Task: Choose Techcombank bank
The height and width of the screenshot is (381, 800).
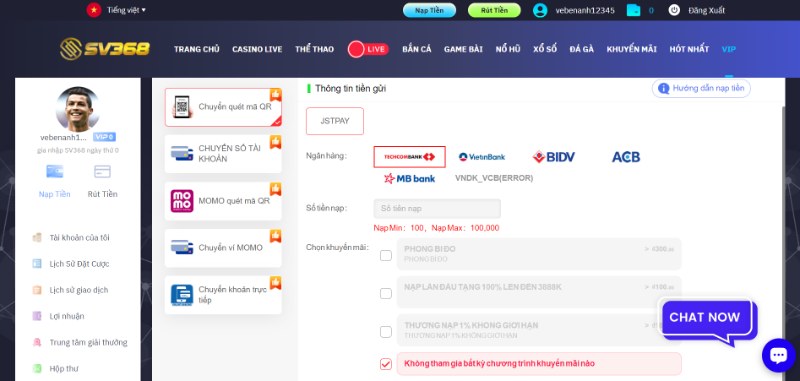Action: [x=409, y=157]
